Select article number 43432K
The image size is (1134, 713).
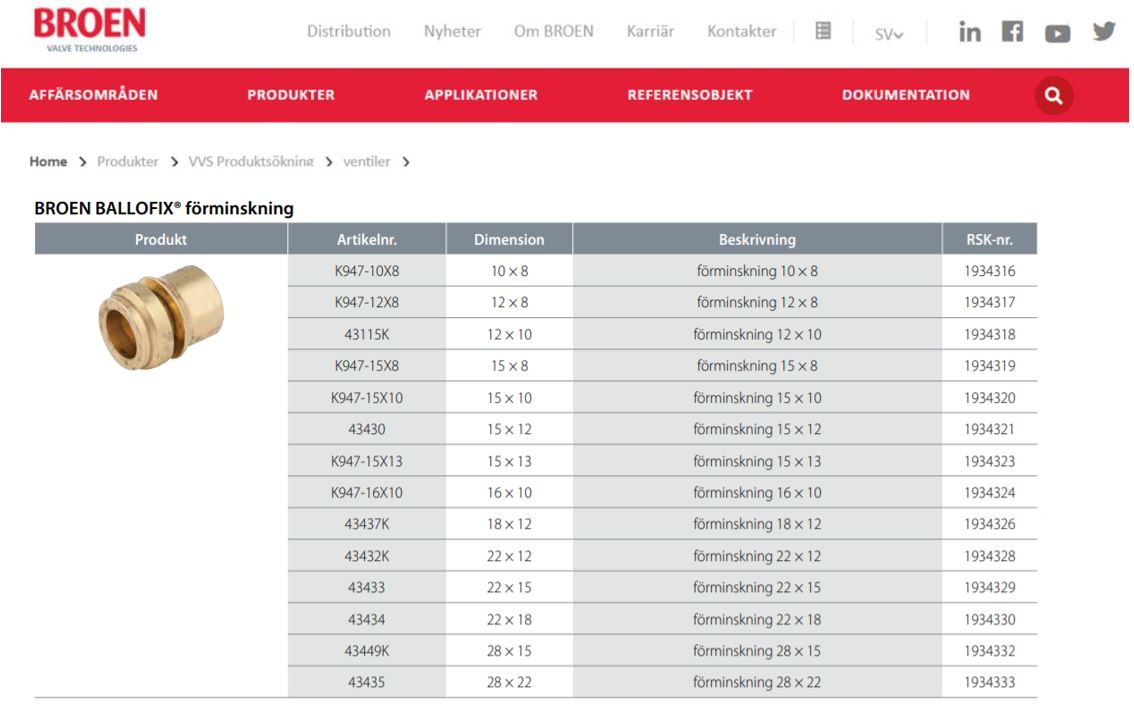[x=367, y=556]
